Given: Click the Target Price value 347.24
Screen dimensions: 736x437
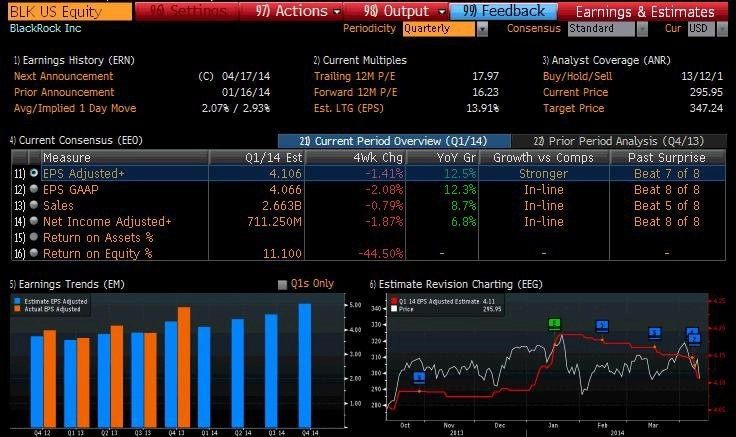Looking at the screenshot, I should 706,108.
